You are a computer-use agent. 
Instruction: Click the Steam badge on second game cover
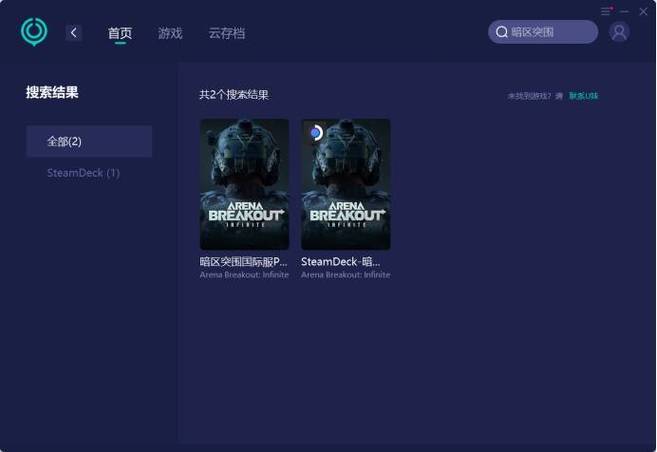click(316, 133)
